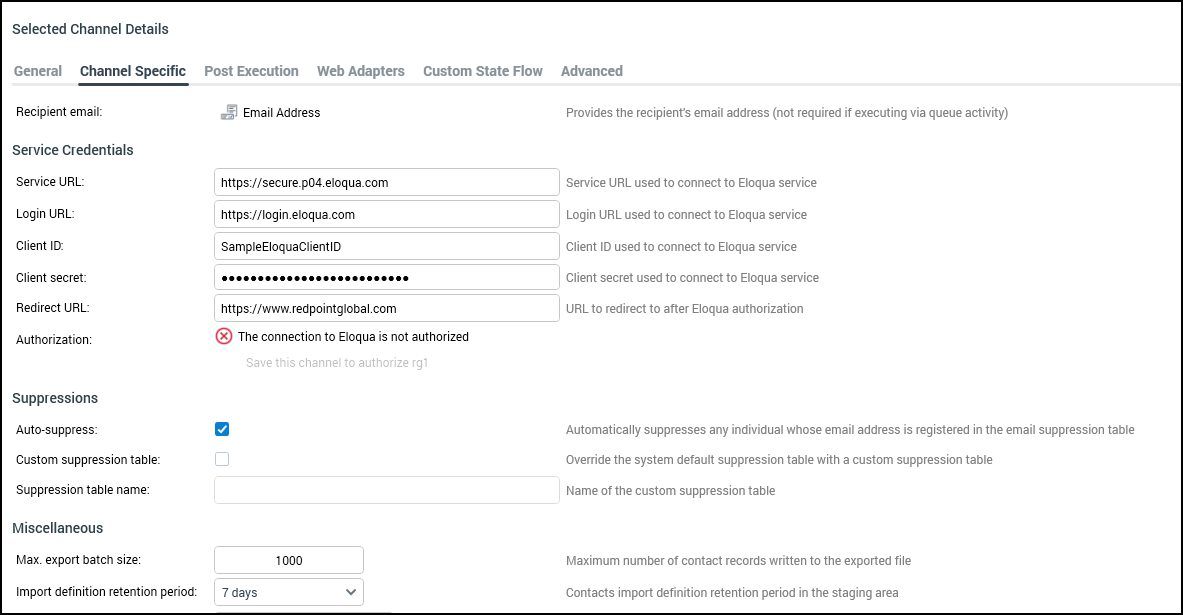Open the Advanced tab
The height and width of the screenshot is (615, 1183).
tap(591, 71)
